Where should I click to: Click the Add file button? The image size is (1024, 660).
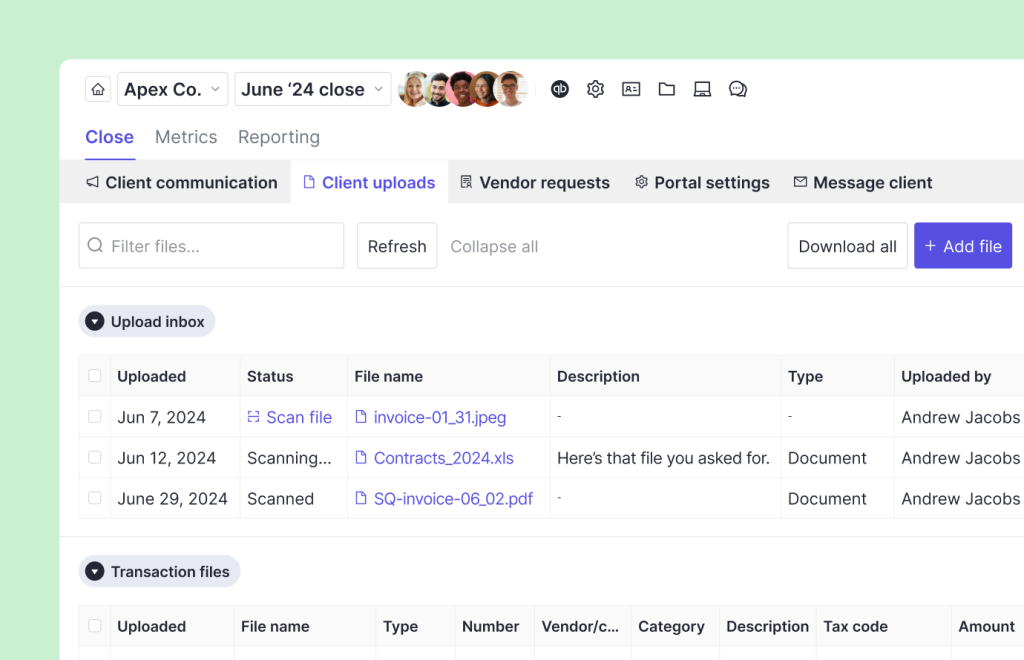click(x=962, y=245)
